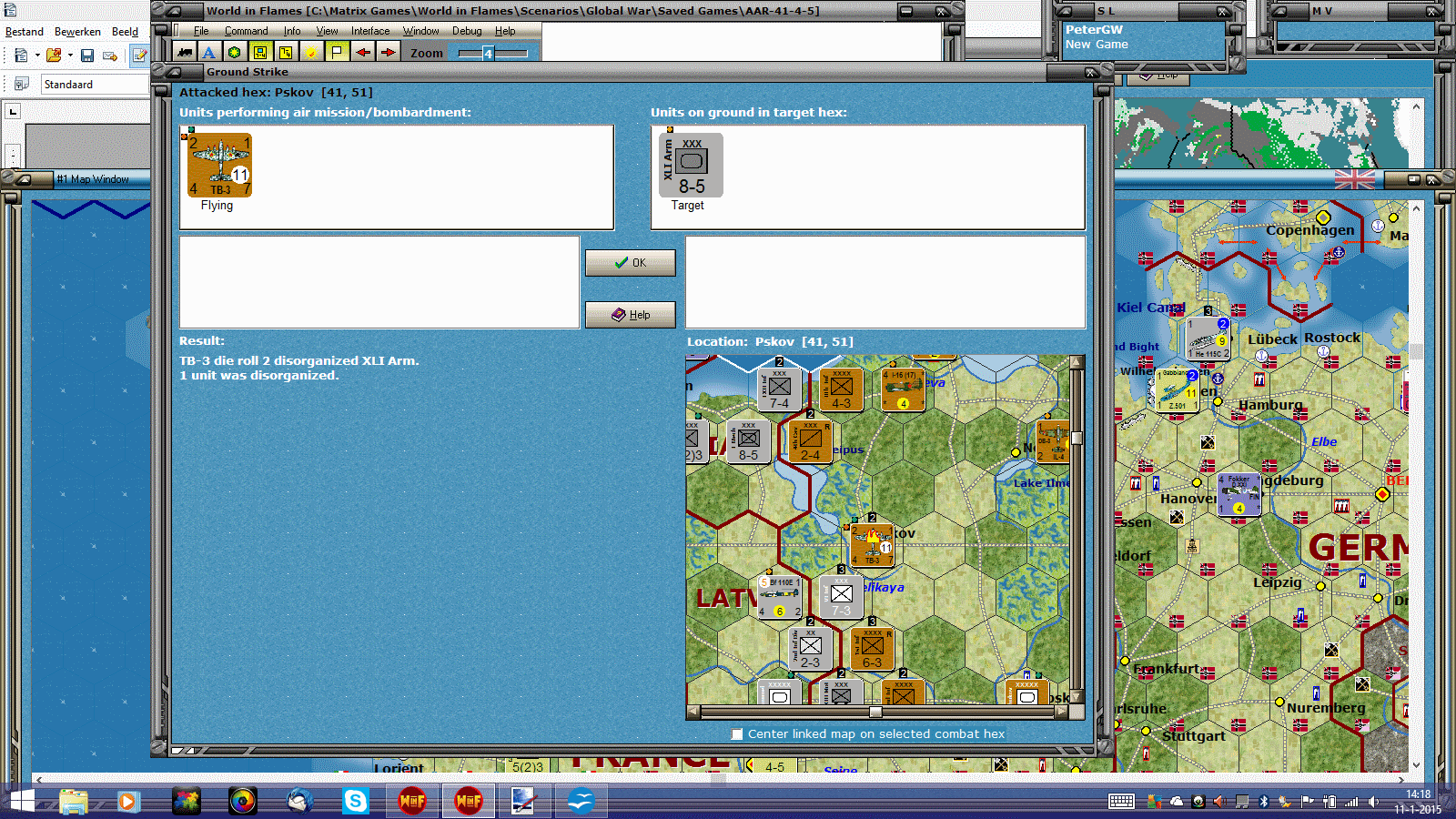The height and width of the screenshot is (819, 1456).
Task: Open the Bewerken menu
Action: click(x=77, y=32)
